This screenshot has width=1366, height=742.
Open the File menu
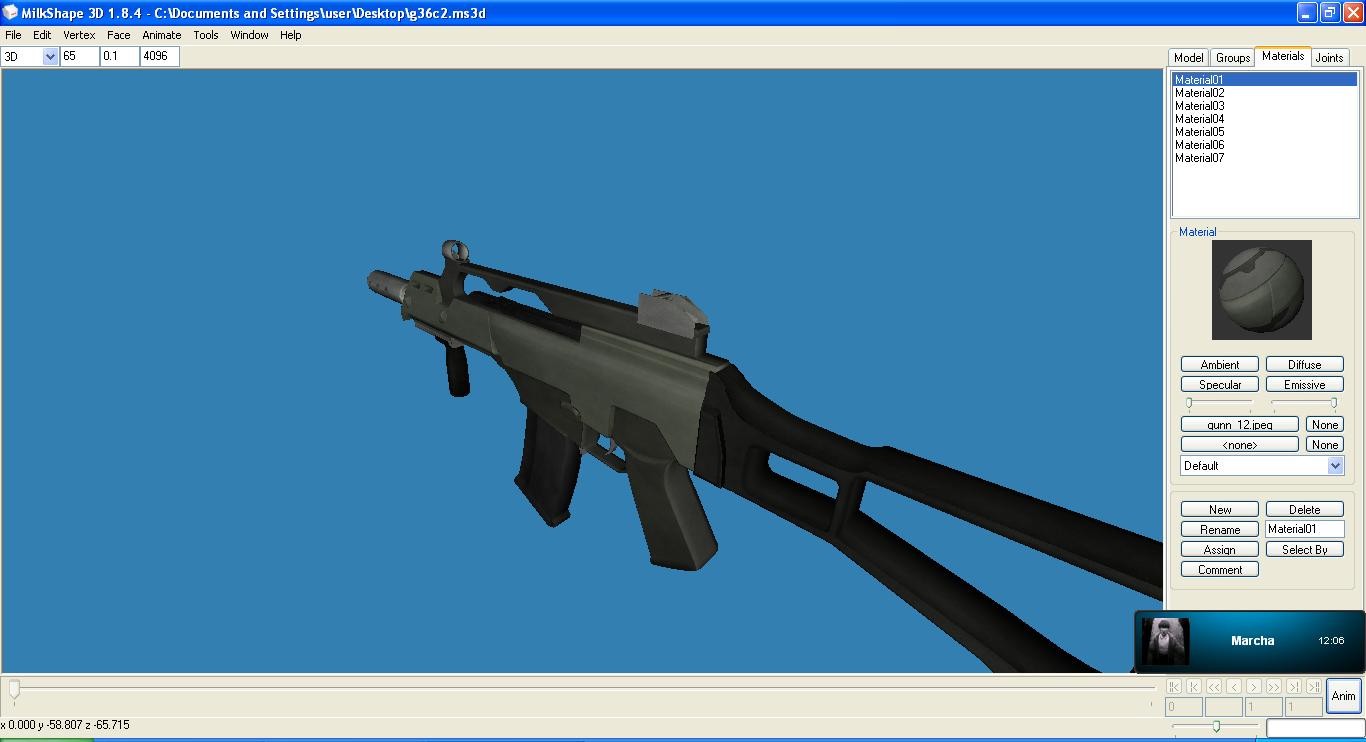13,35
